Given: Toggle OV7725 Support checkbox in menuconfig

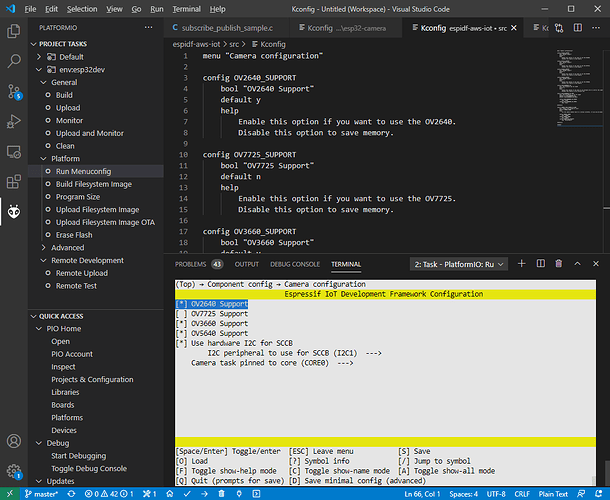Looking at the screenshot, I should coord(181,314).
